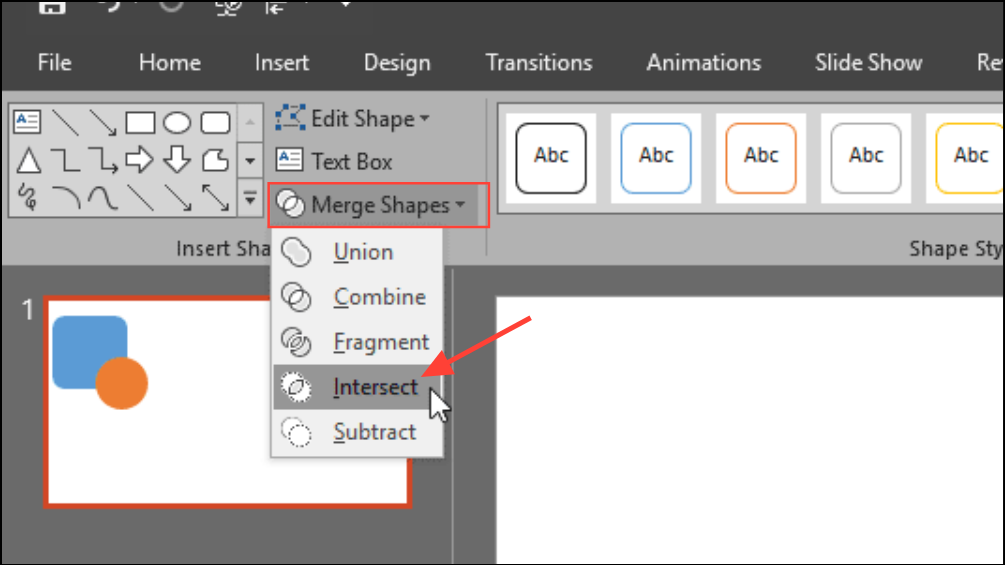Click Subtract in Merge Shapes list
This screenshot has height=565, width=1005.
374,432
